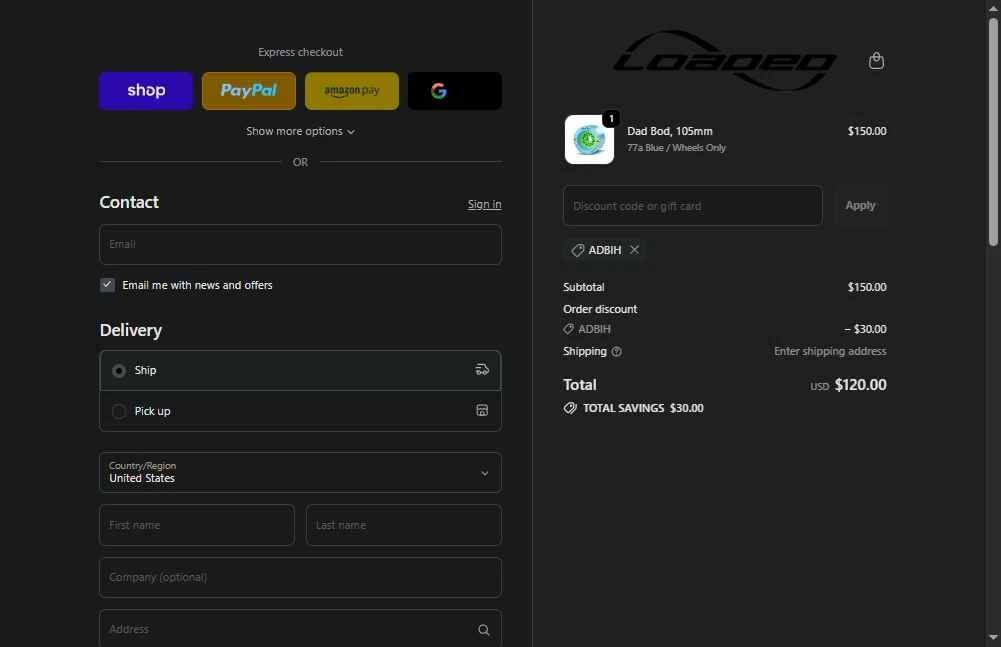
Task: Click the Subtotal label
Action: pos(583,287)
